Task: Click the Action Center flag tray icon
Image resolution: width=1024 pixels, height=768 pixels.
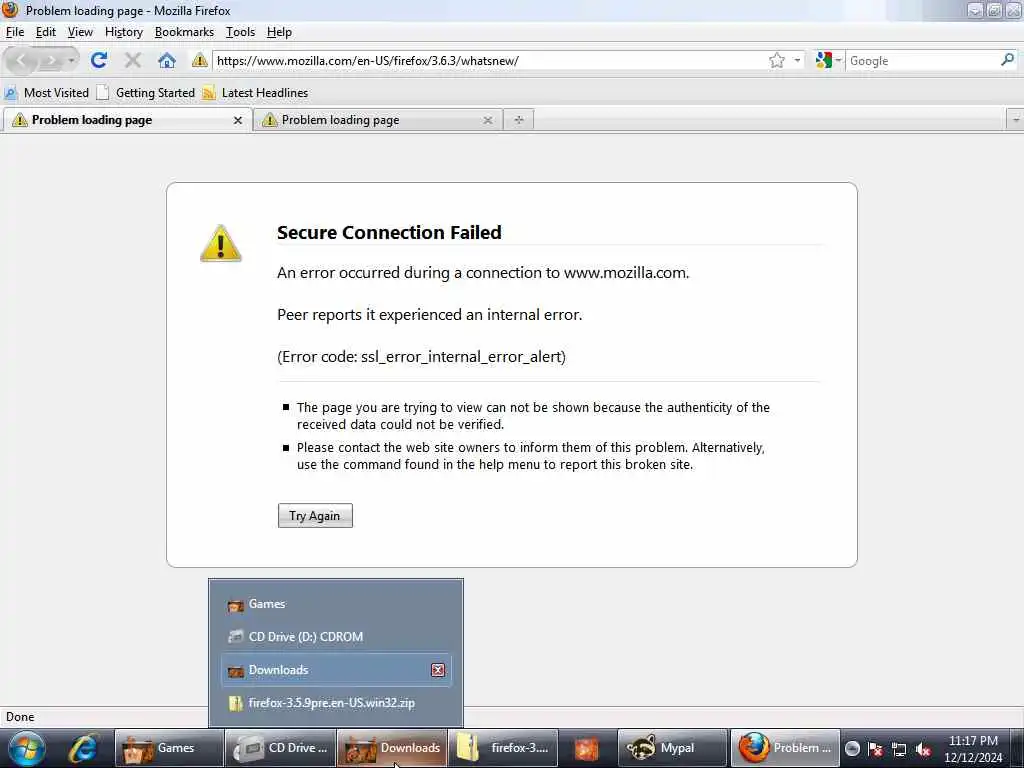Action: [875, 749]
